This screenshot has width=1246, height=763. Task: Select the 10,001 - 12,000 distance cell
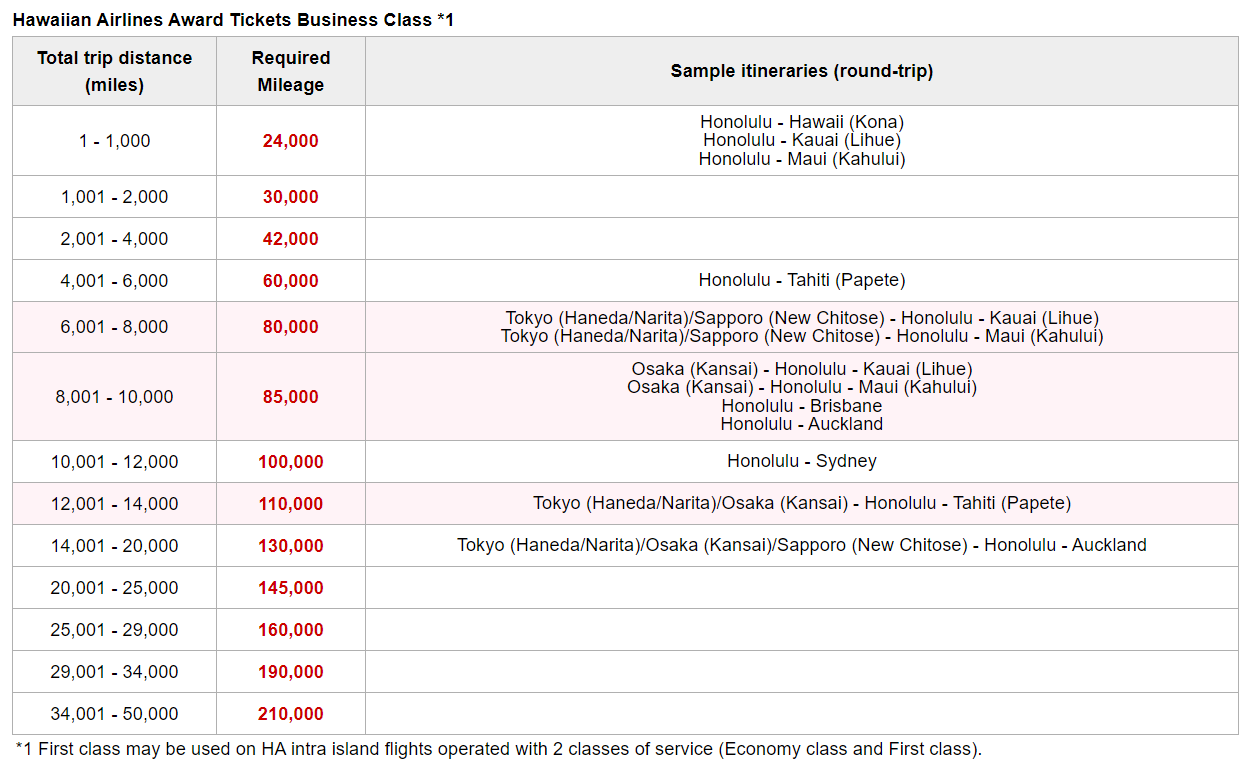pyautogui.click(x=113, y=461)
